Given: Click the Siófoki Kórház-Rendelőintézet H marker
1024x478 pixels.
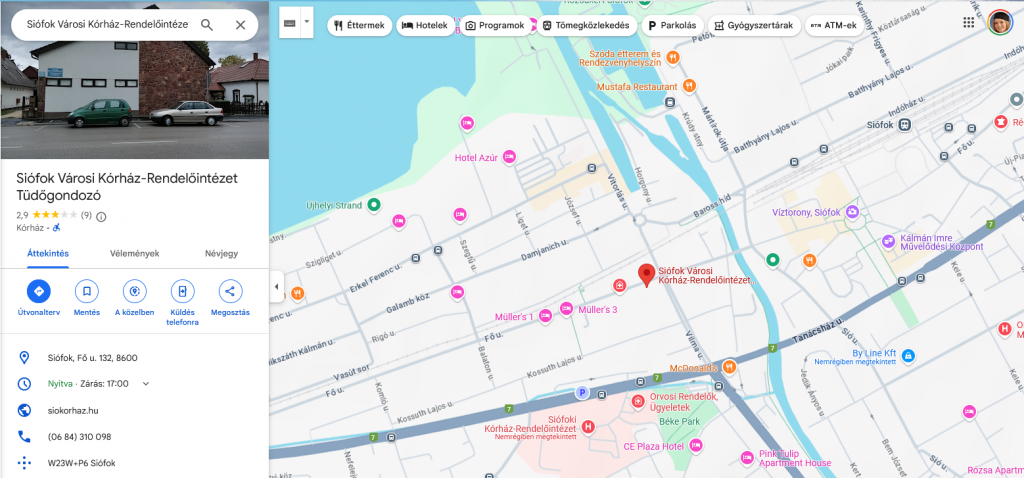Looking at the screenshot, I should click(x=588, y=428).
